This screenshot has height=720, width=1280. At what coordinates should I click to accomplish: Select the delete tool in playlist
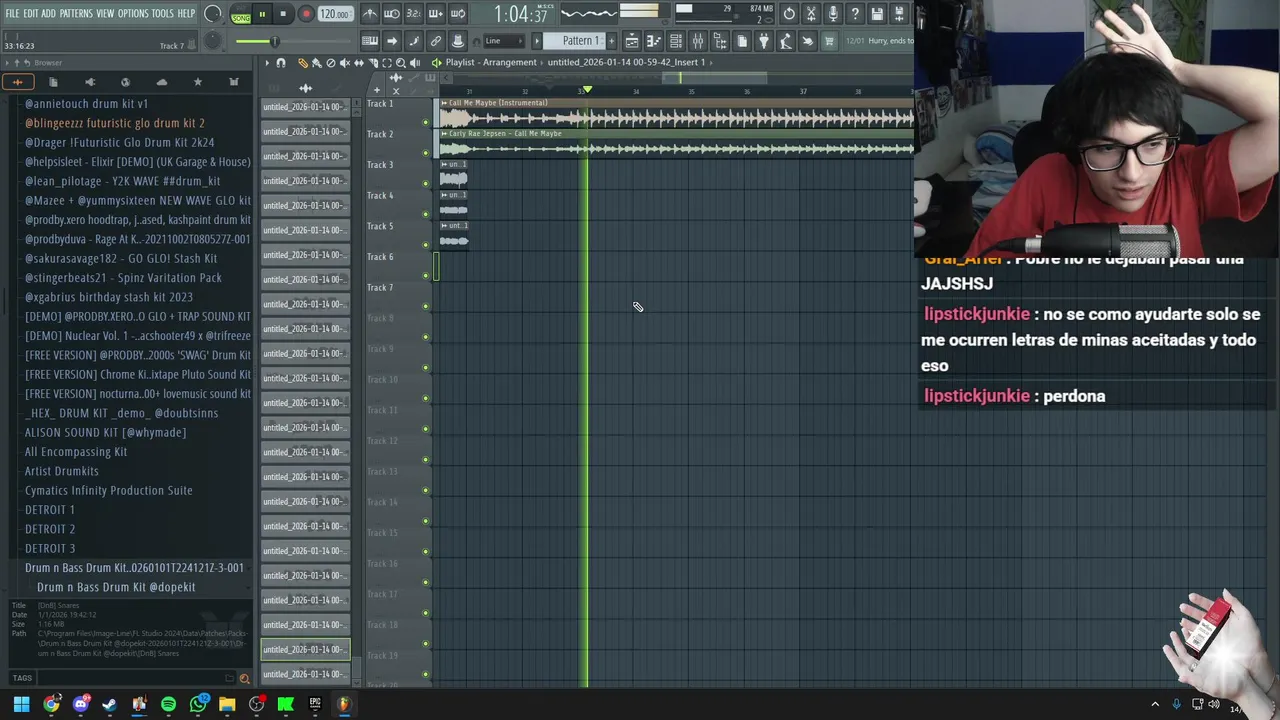click(x=331, y=63)
